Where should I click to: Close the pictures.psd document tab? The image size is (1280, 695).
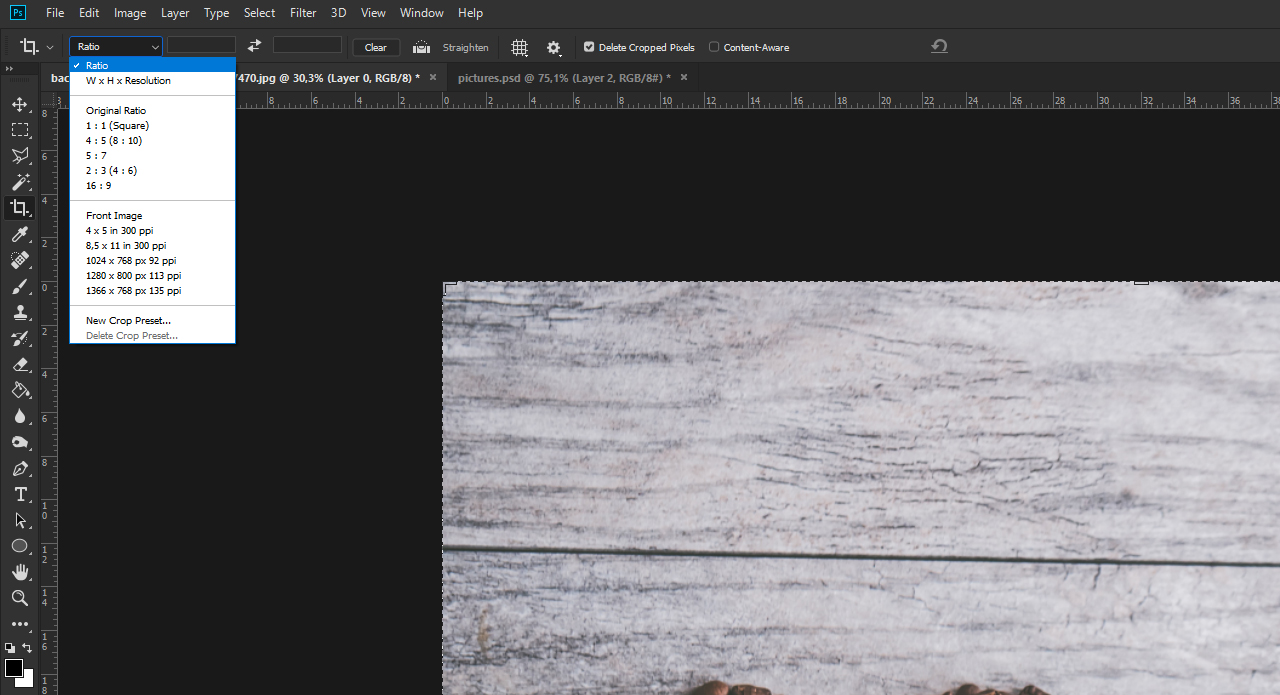click(684, 77)
